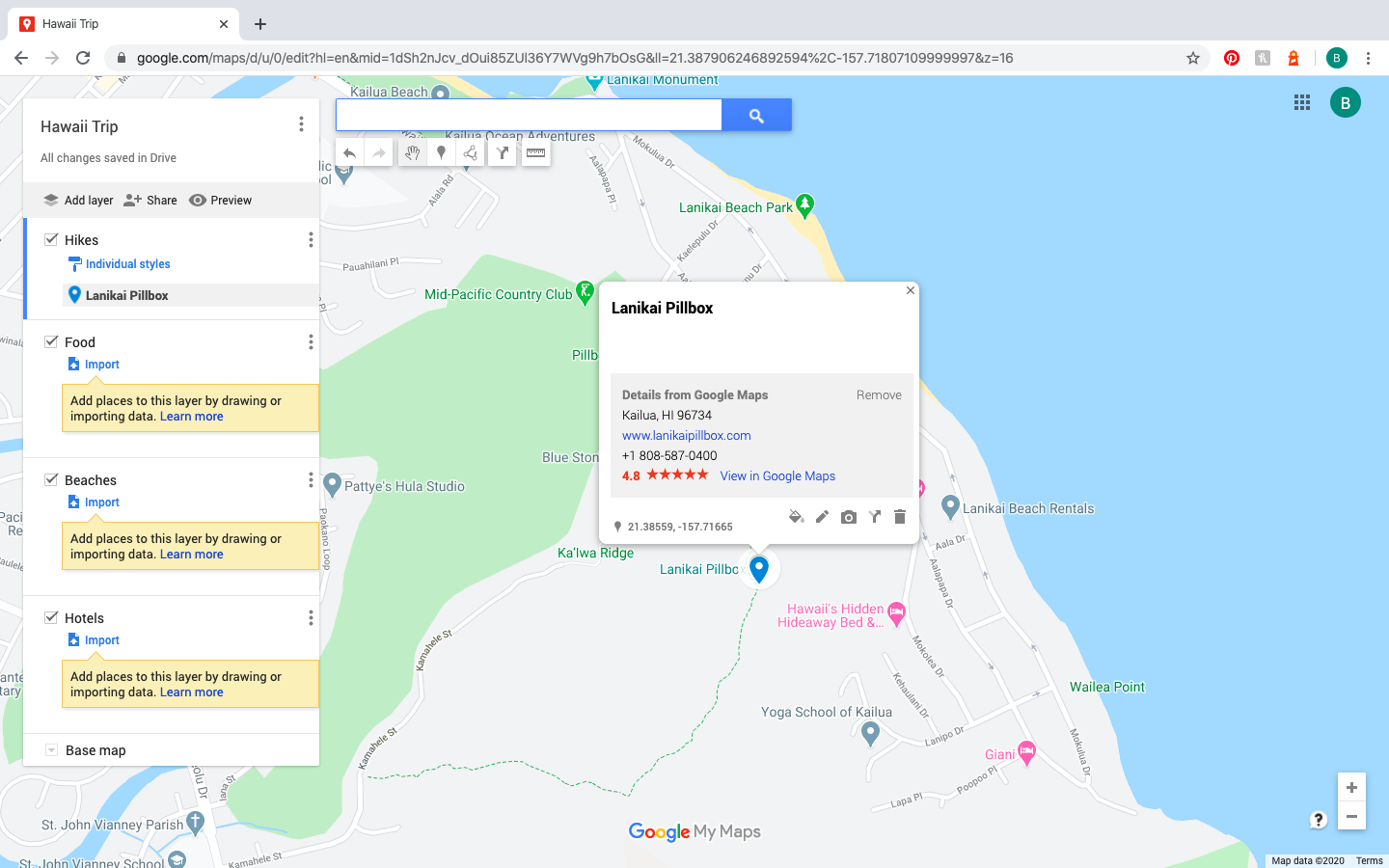1389x868 pixels.
Task: Click Share in the map panel
Action: click(x=150, y=201)
